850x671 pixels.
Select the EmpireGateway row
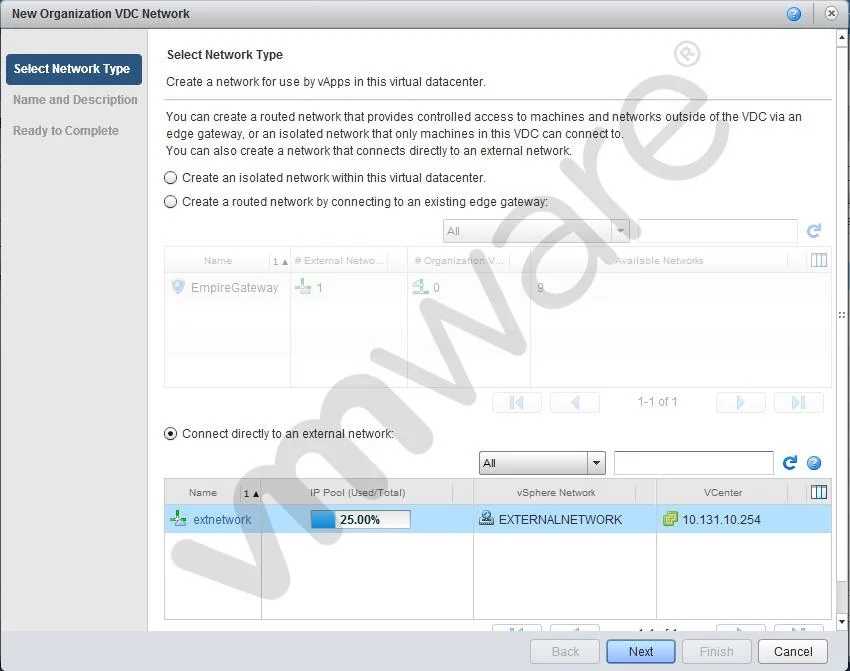coord(498,287)
